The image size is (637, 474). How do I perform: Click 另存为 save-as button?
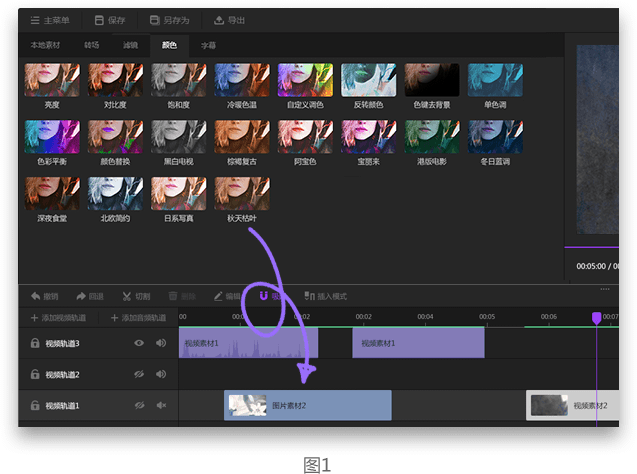pyautogui.click(x=169, y=20)
